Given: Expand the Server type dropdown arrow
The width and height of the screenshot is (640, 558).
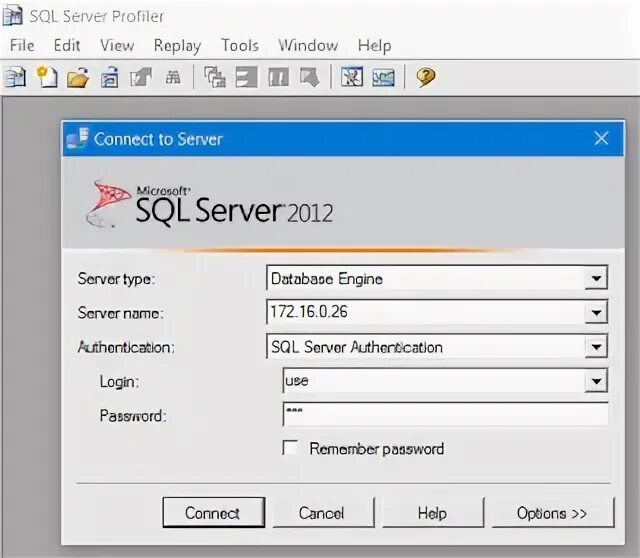Looking at the screenshot, I should pos(596,278).
